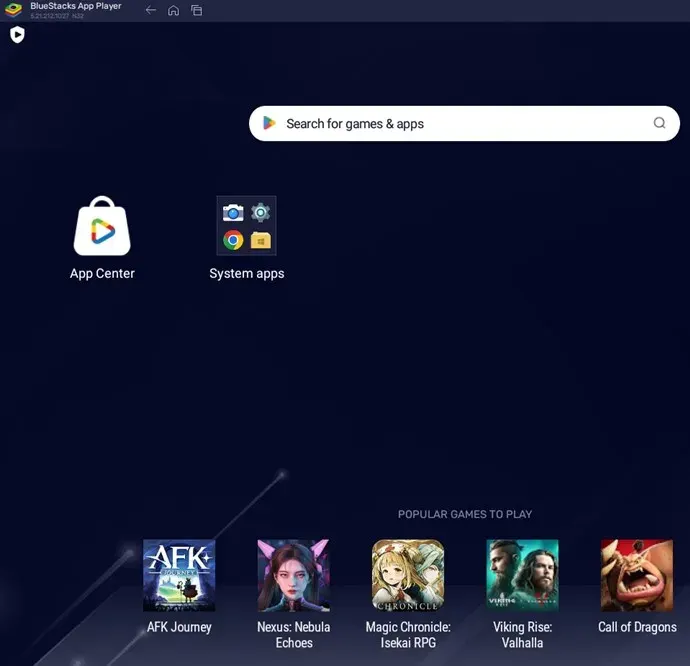The image size is (690, 666).
Task: Open the recent apps windows icon
Action: (197, 10)
